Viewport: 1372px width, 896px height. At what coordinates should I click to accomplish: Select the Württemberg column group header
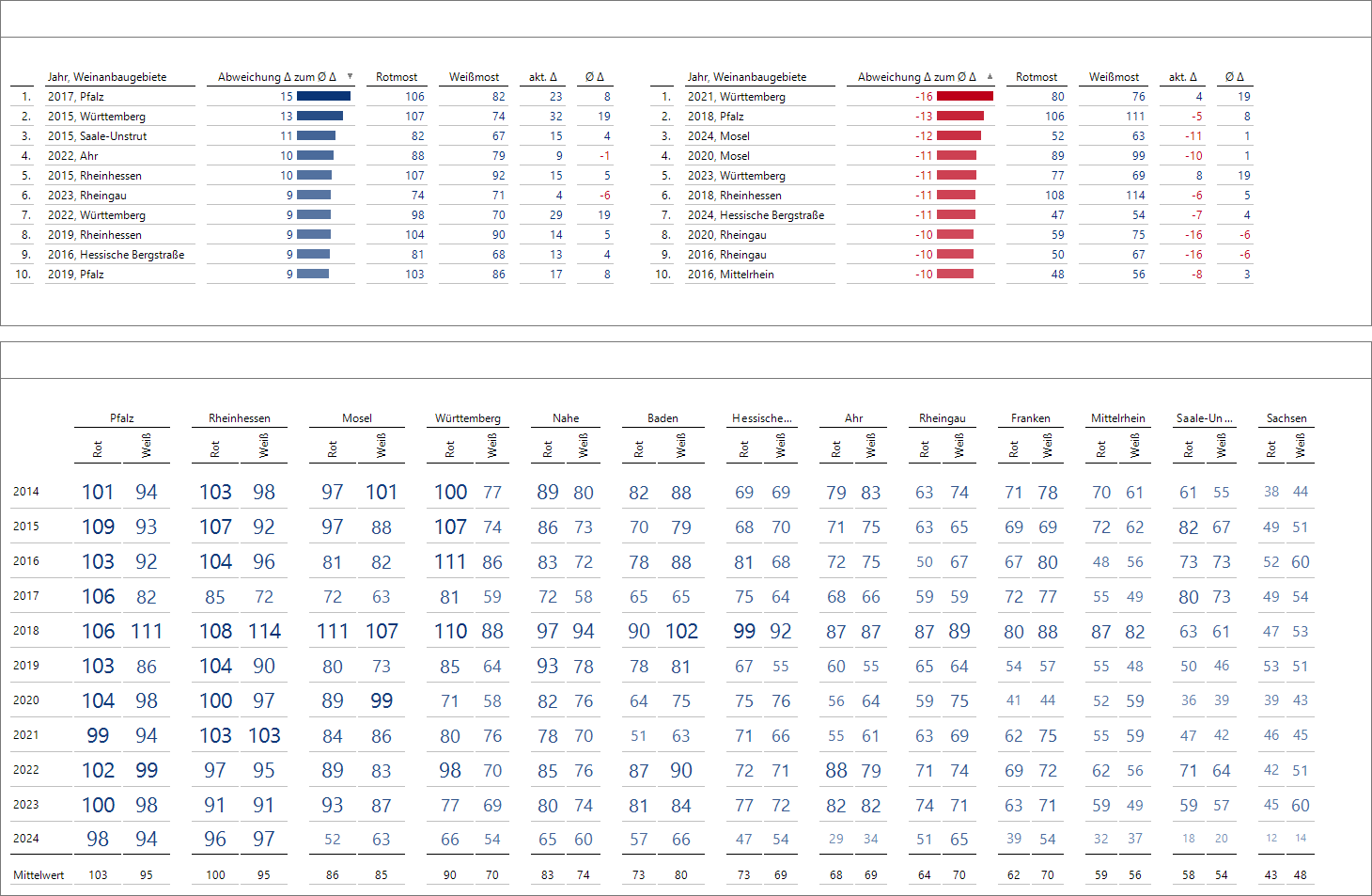(x=467, y=418)
